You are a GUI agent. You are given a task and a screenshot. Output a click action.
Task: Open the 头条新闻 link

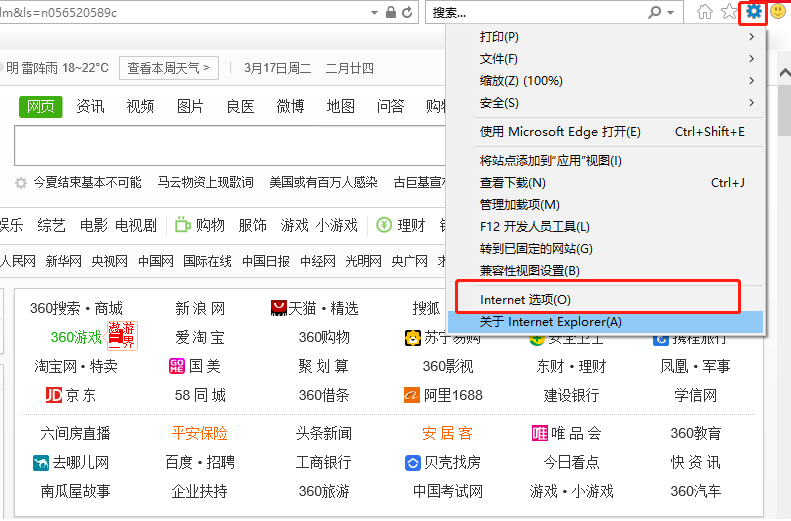(323, 433)
